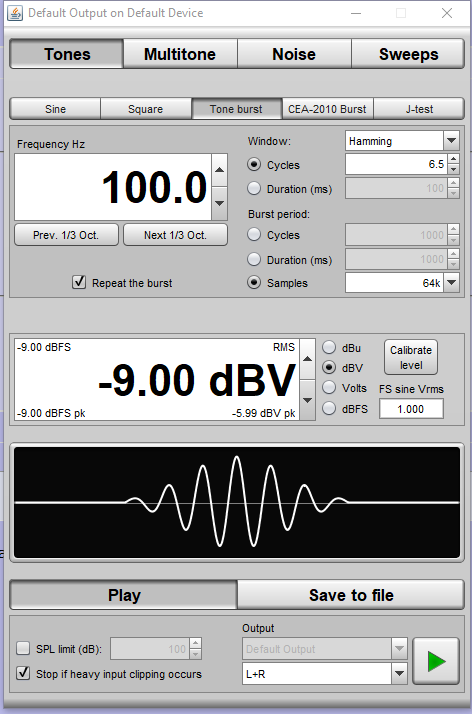Open the 64k samples dropdown
Screen dimensions: 472x714
point(451,283)
